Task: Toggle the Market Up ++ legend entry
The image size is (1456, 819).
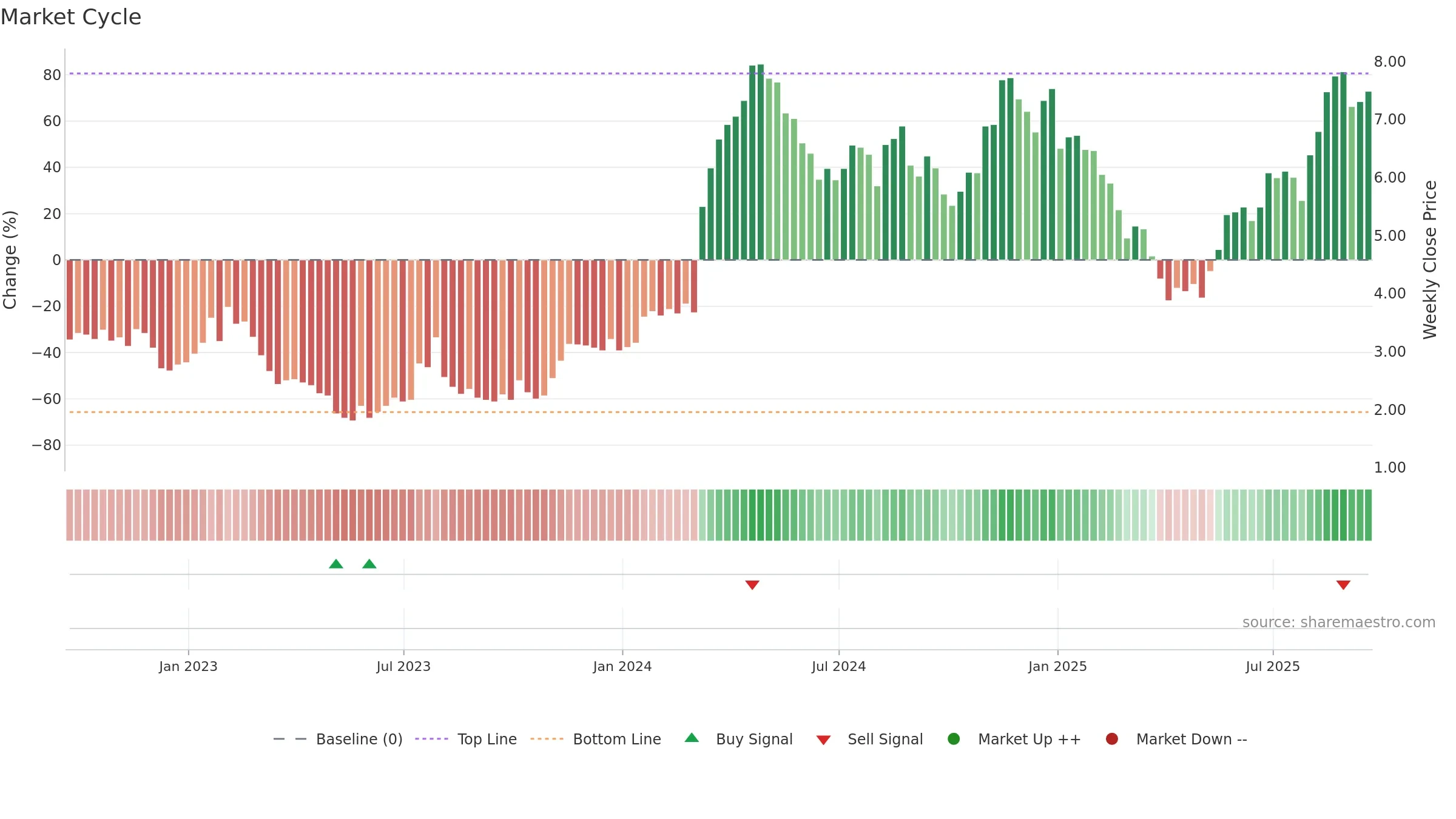Action: pyautogui.click(x=1014, y=739)
